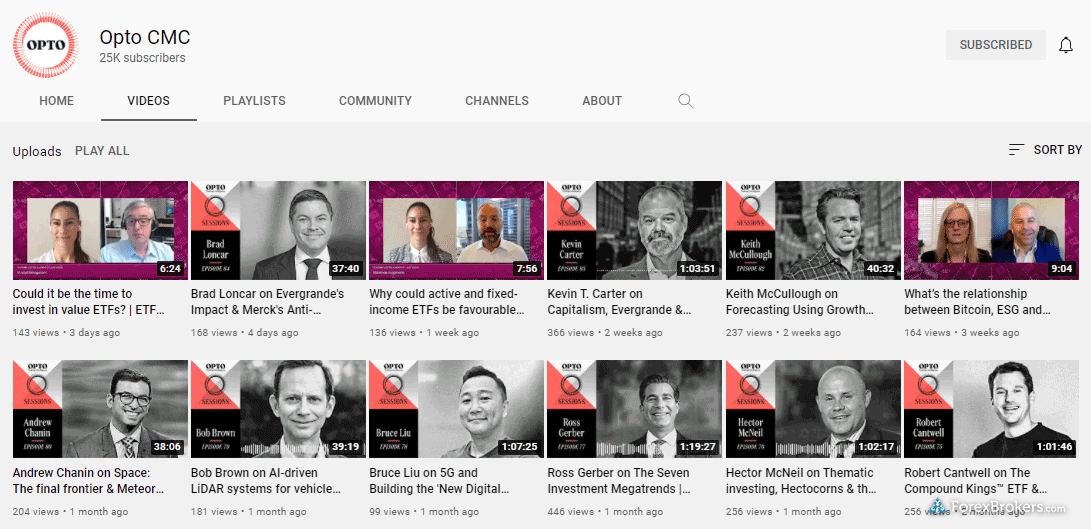Go to the COMMUNITY tab

[375, 101]
